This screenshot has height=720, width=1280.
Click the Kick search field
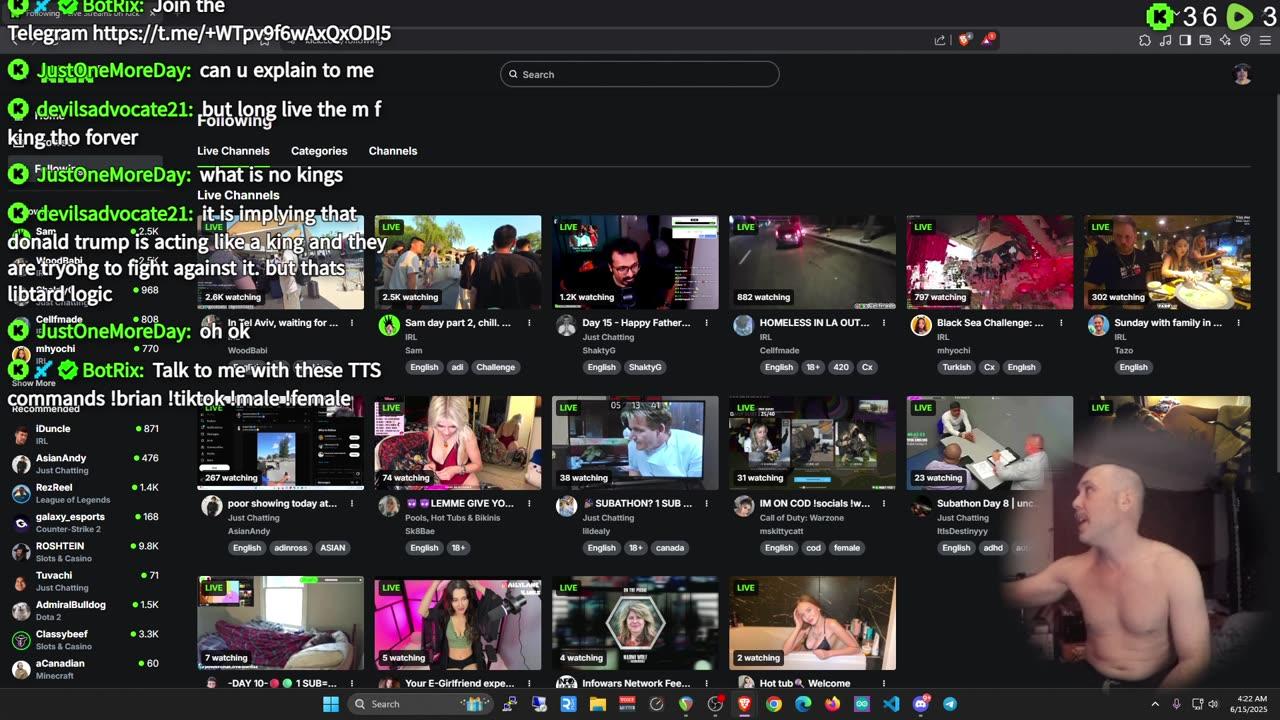(x=640, y=74)
